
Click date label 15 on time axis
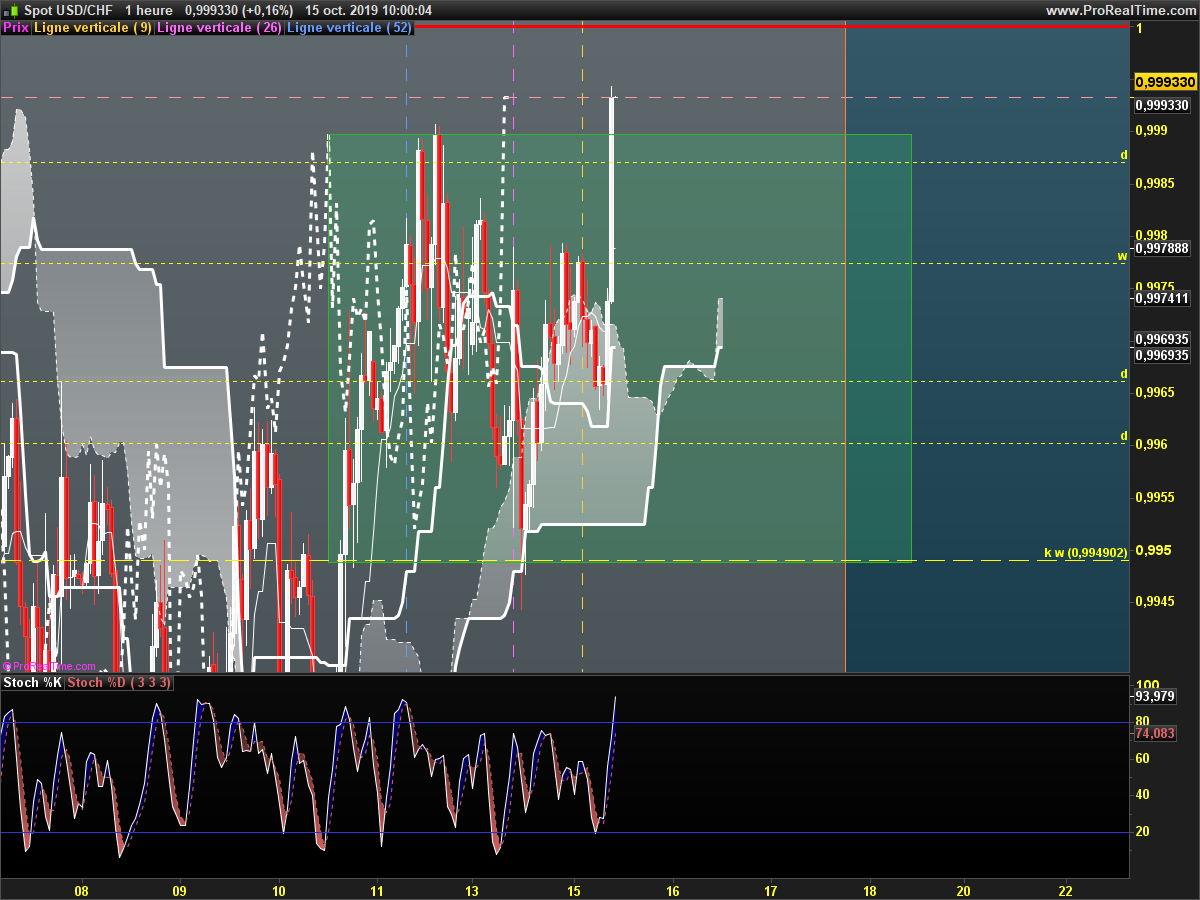574,890
